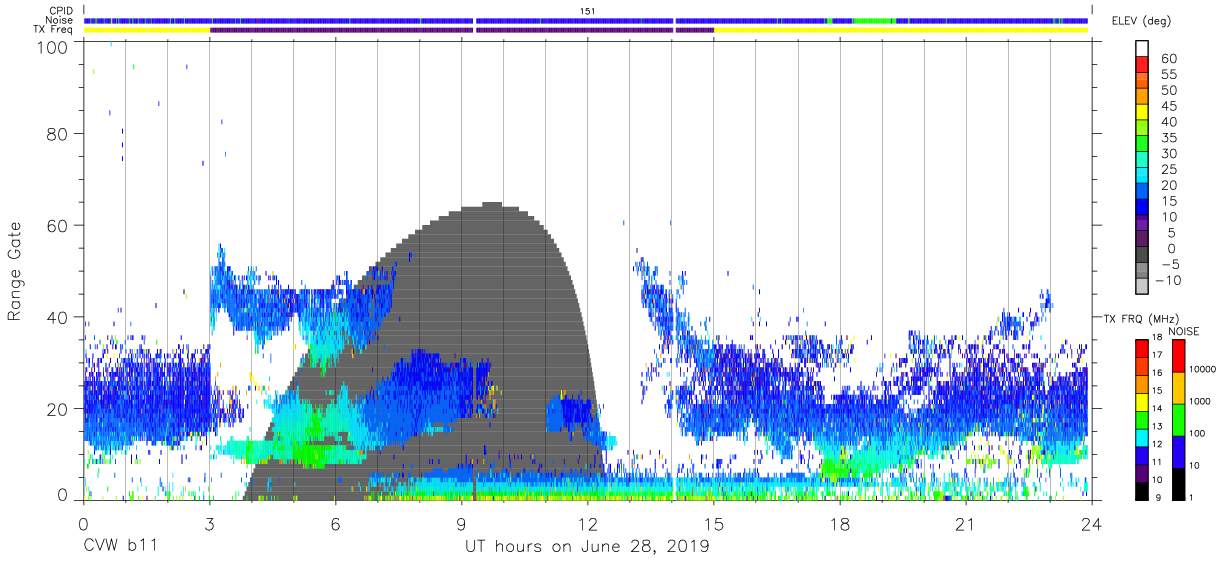The height and width of the screenshot is (567, 1228).
Task: Click the 80 tick on Range Gate axis
Action: tap(59, 134)
